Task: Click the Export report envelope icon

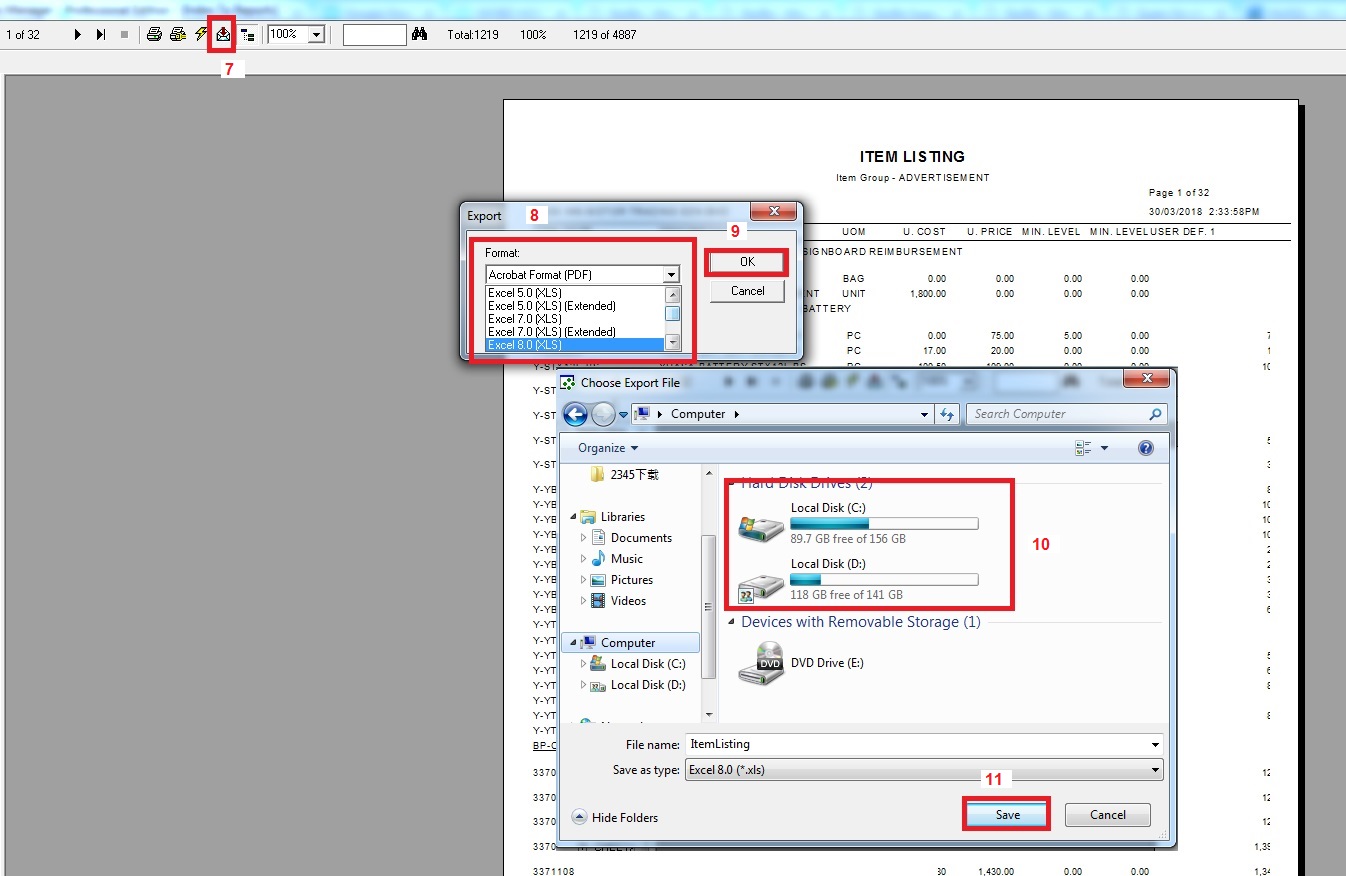Action: 223,34
